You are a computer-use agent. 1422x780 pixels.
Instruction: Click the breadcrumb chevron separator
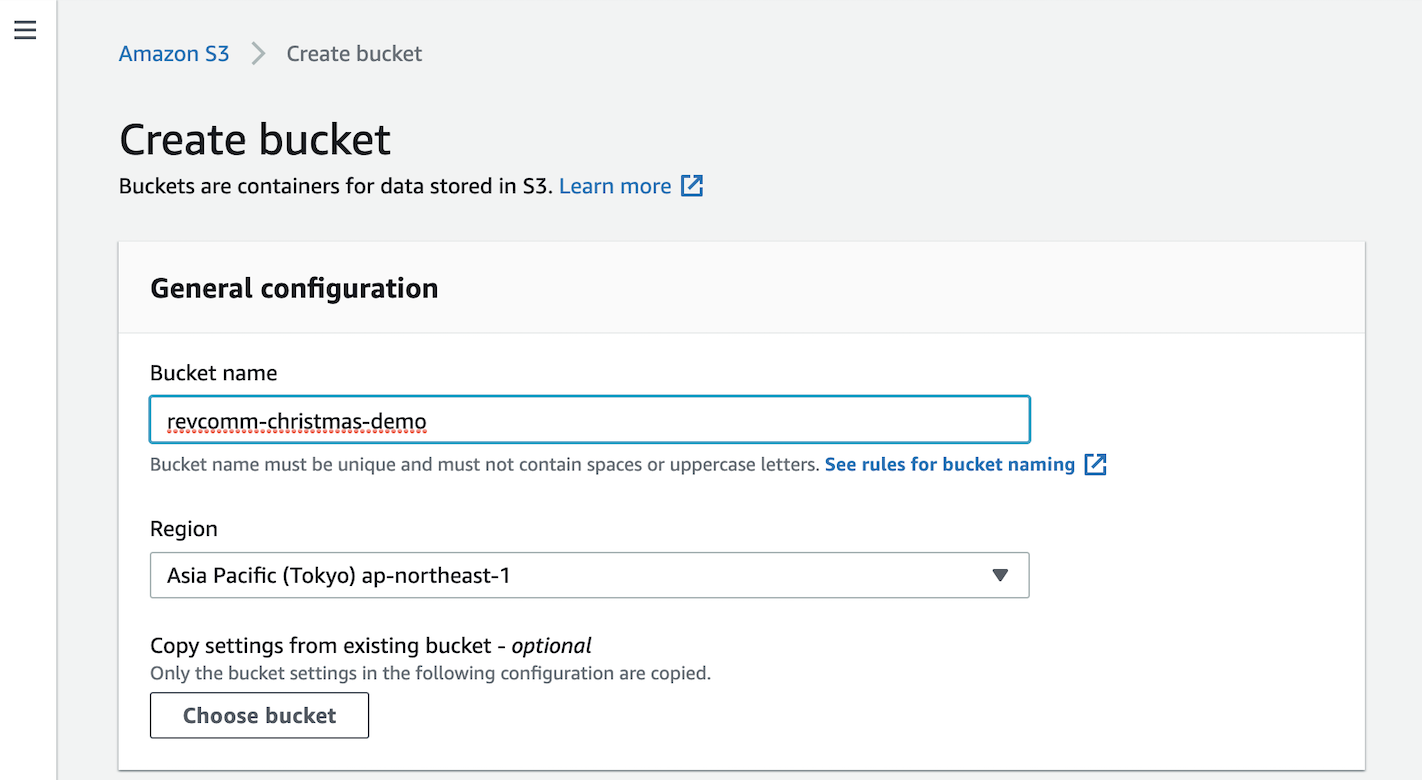(x=258, y=54)
